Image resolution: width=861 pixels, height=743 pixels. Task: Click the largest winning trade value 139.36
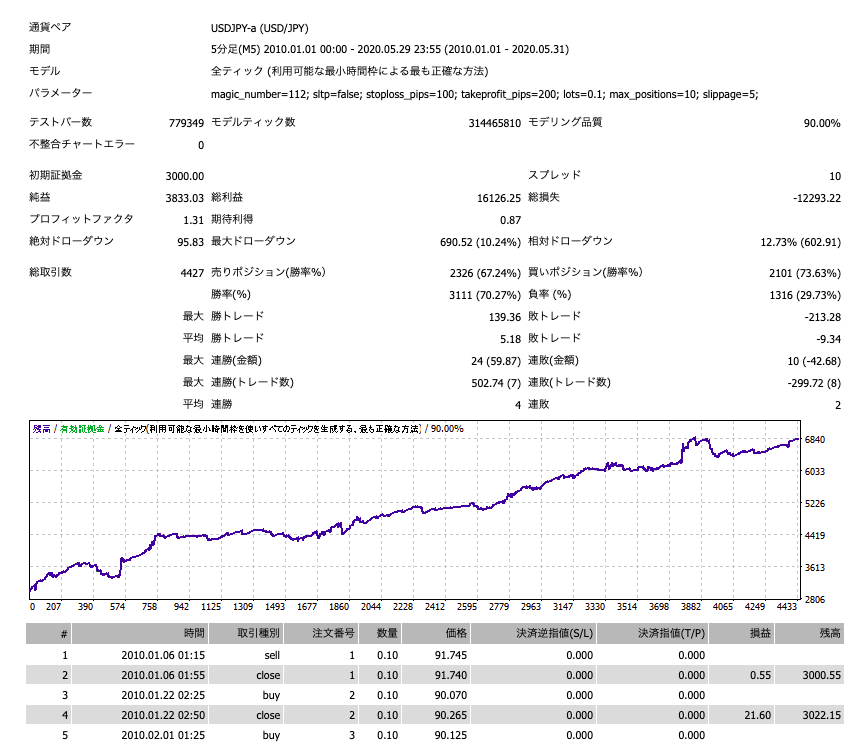coord(505,317)
